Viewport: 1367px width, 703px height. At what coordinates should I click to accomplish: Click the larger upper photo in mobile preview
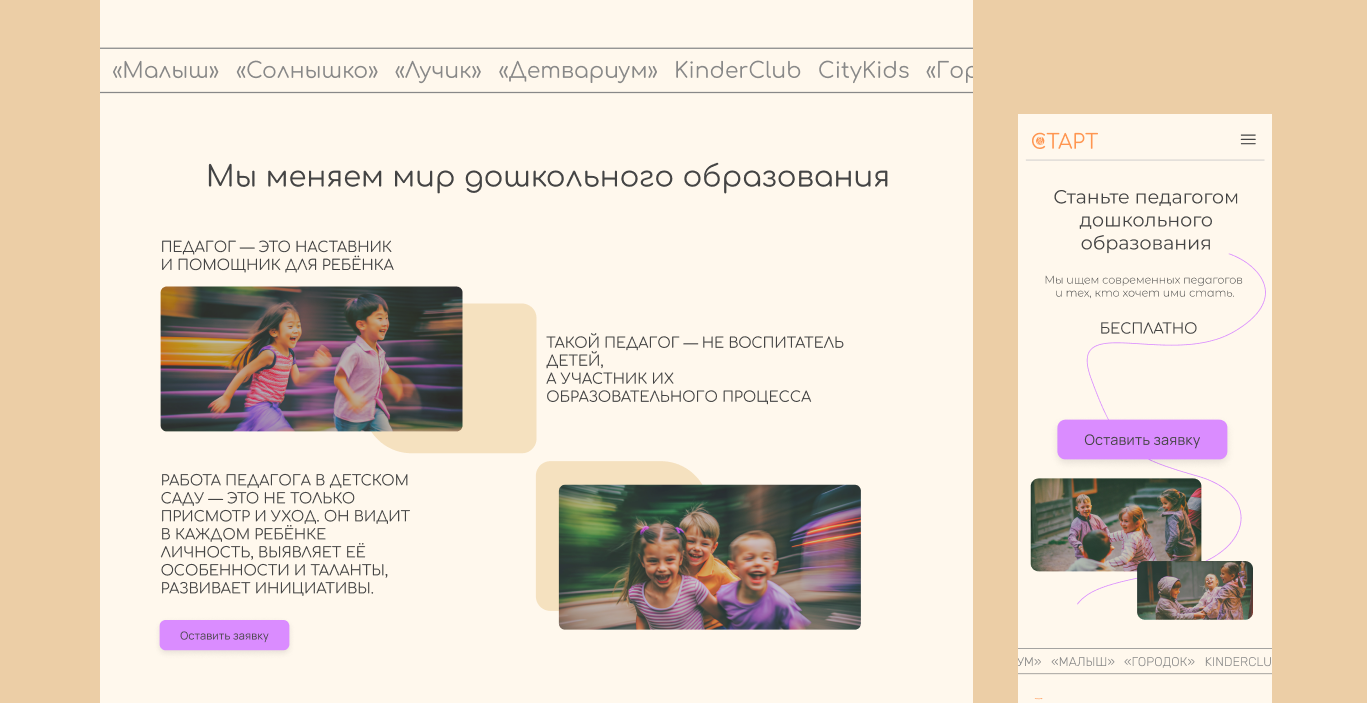pyautogui.click(x=1115, y=524)
